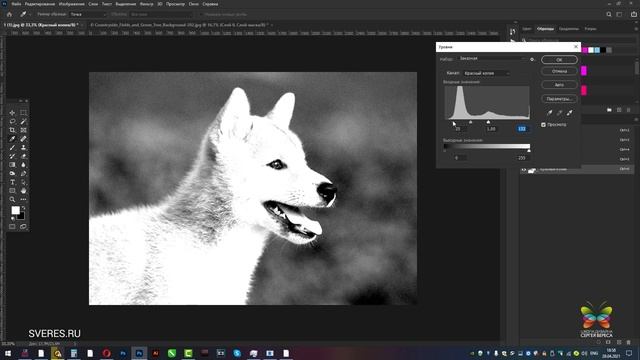Switch to the Gradients panel tab
This screenshot has height=360, width=640.
(x=569, y=29)
